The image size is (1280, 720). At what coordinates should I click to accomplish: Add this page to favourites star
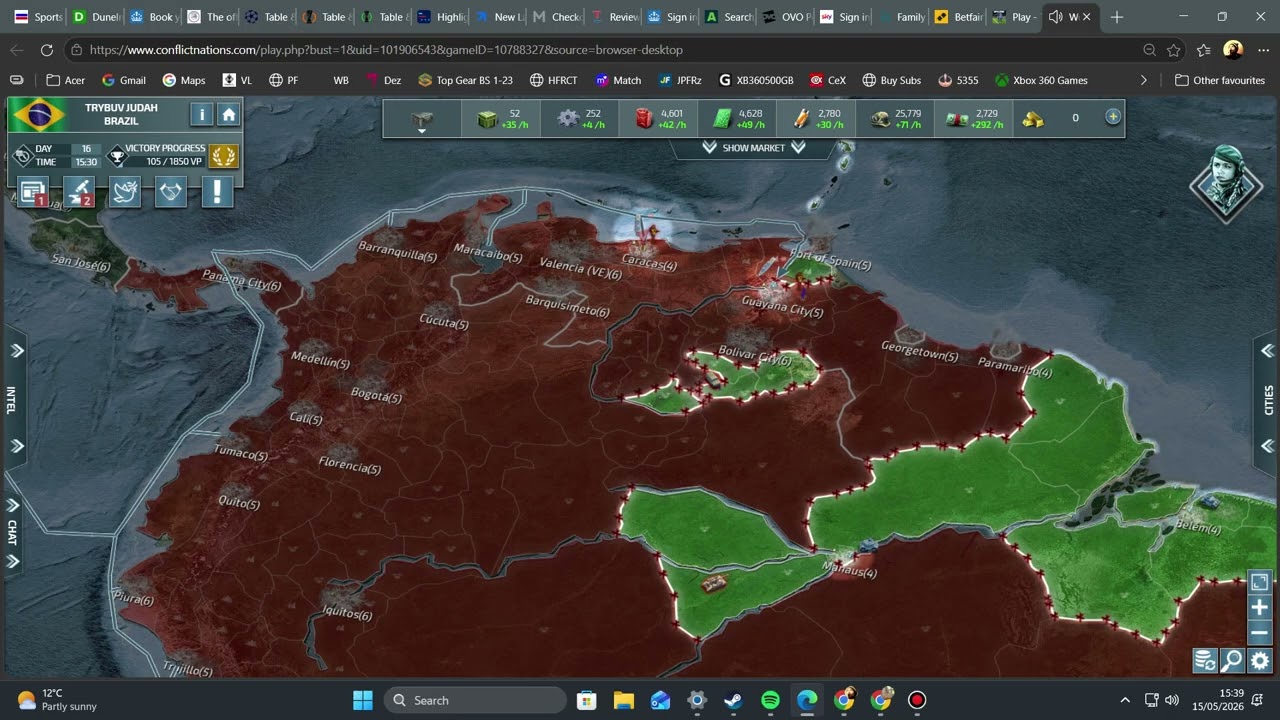[1174, 50]
